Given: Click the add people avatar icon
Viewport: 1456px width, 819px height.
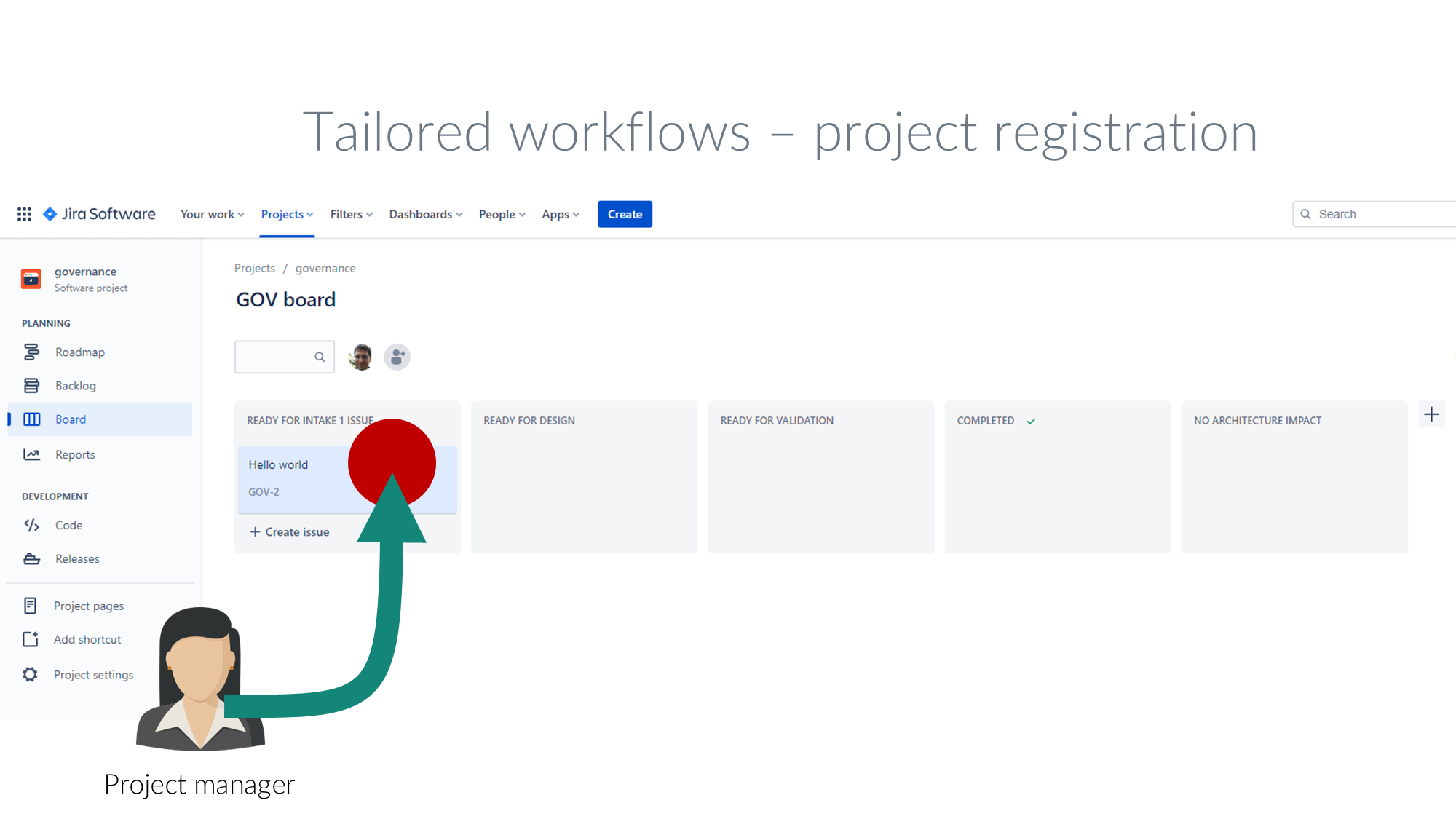Looking at the screenshot, I should coord(397,357).
